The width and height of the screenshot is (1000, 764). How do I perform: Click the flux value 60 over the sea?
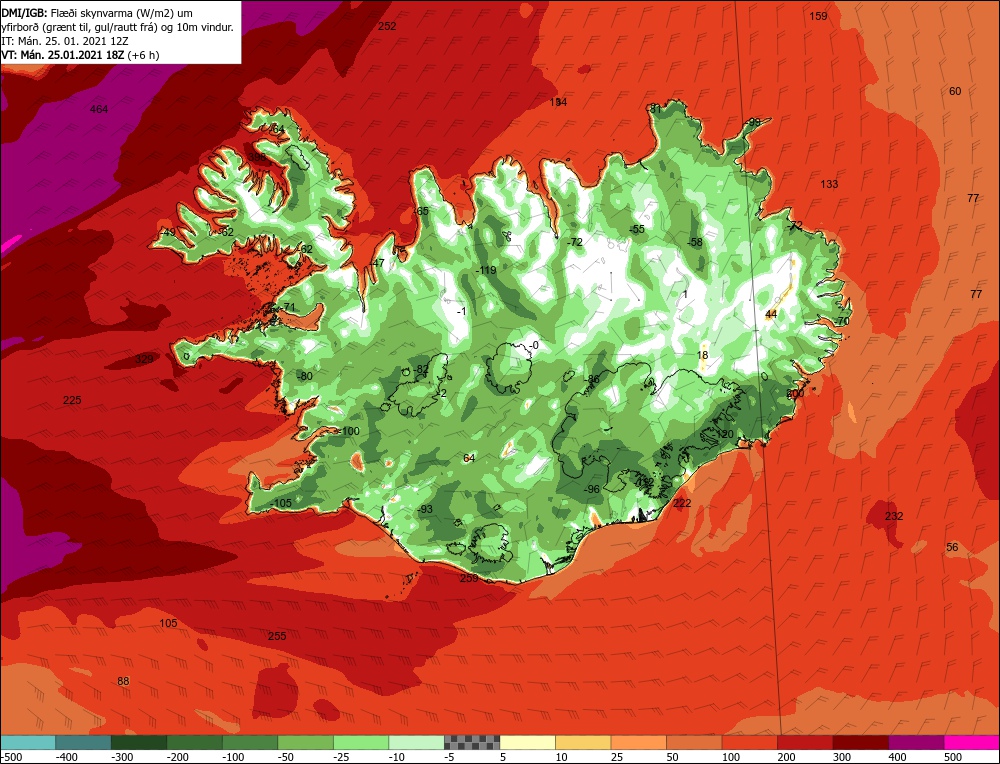click(955, 91)
